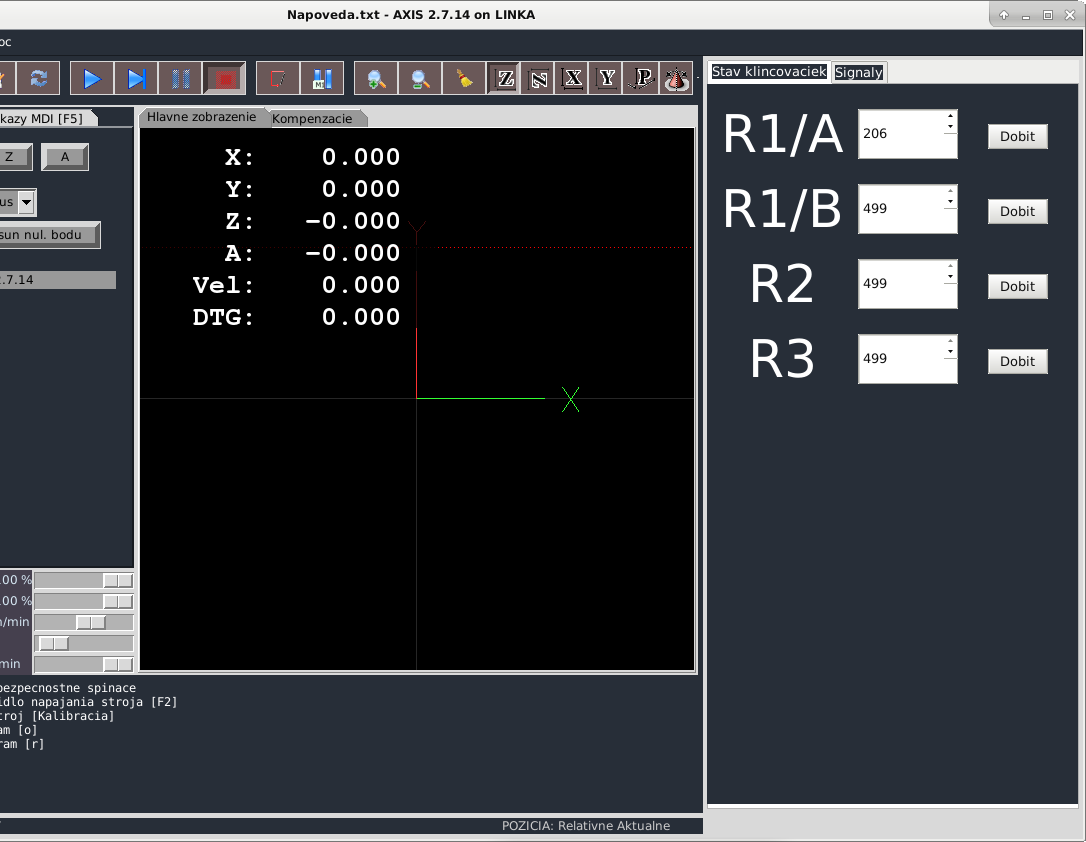Click the Z: position readout
The image size is (1086, 842).
pos(312,221)
